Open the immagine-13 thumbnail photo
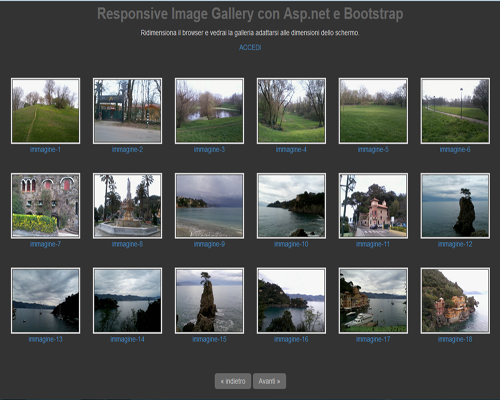 click(45, 301)
